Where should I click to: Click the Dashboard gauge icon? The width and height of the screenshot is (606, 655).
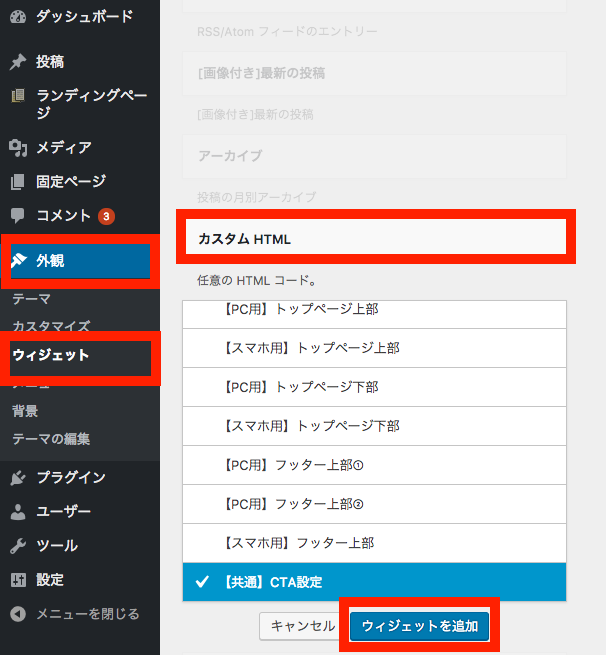pos(18,17)
